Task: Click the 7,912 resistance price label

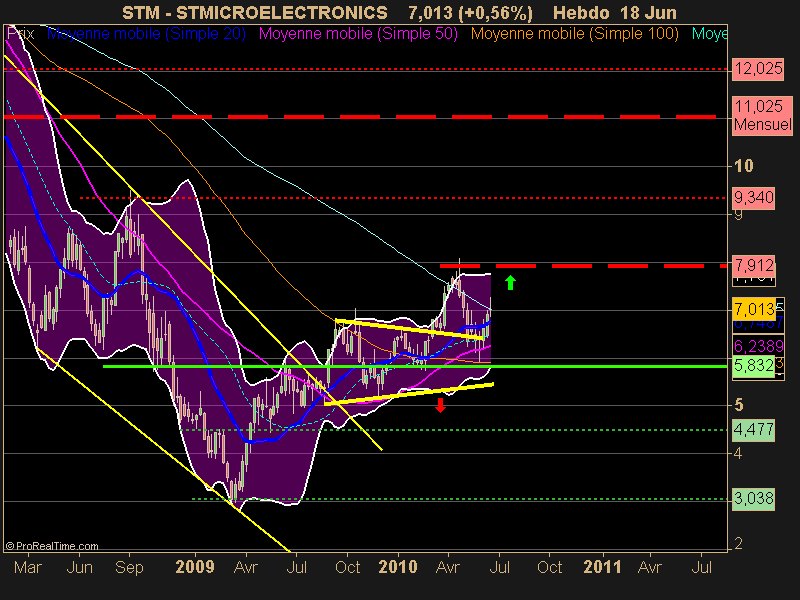Action: point(754,265)
